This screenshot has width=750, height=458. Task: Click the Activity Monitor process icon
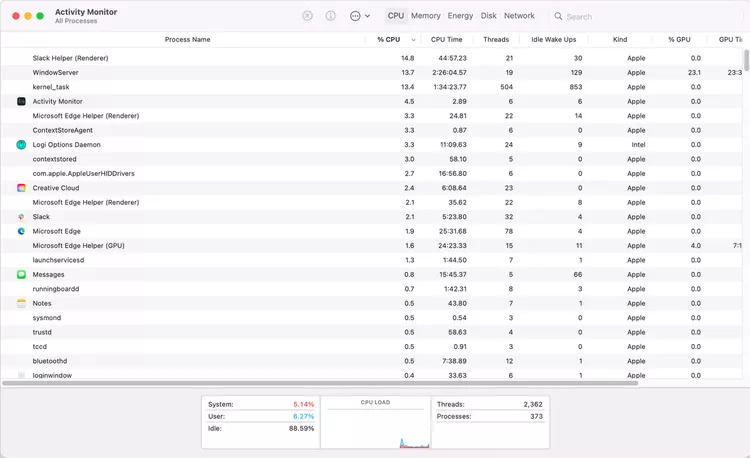point(21,101)
